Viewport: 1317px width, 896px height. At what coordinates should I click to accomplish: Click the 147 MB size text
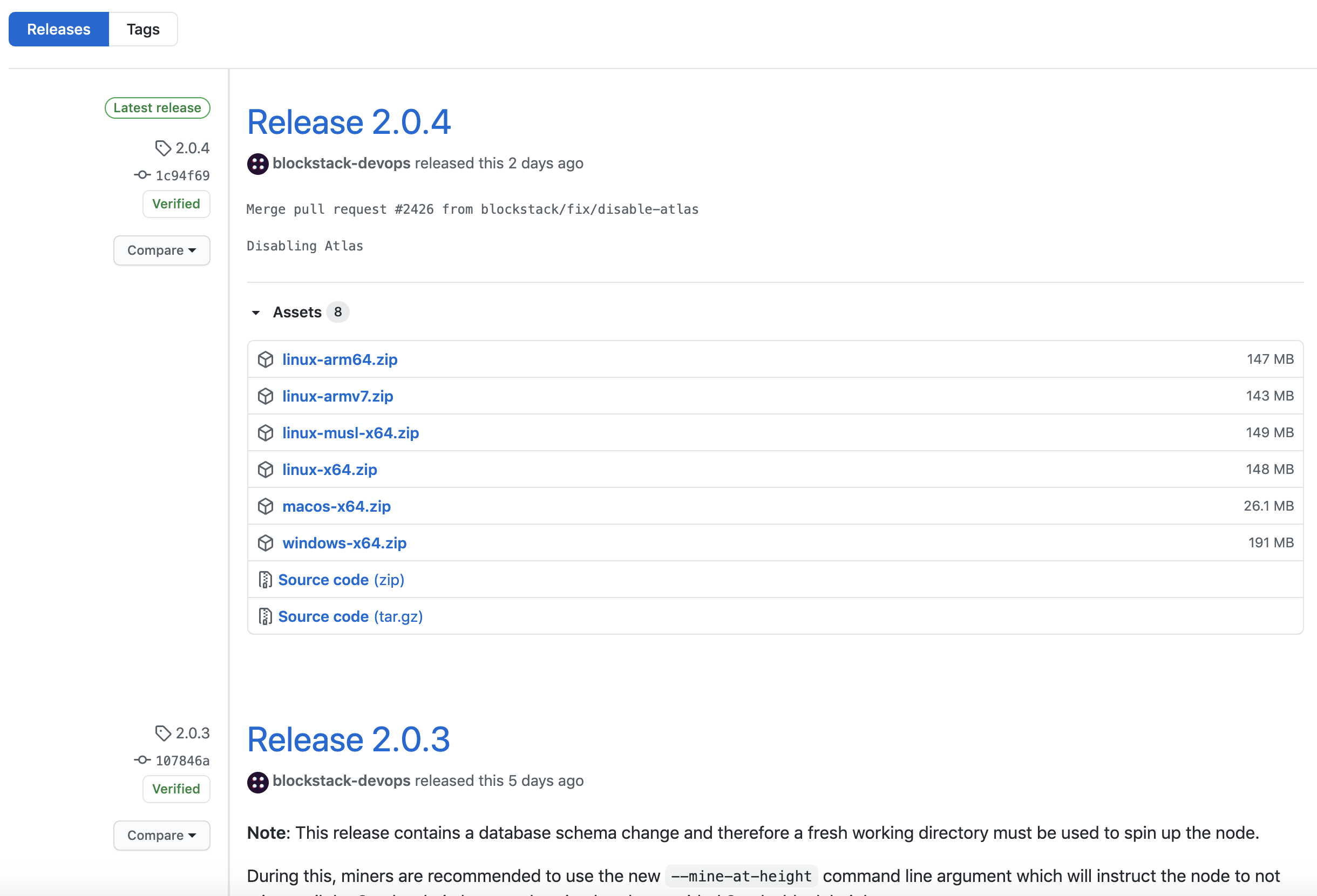[x=1270, y=359]
